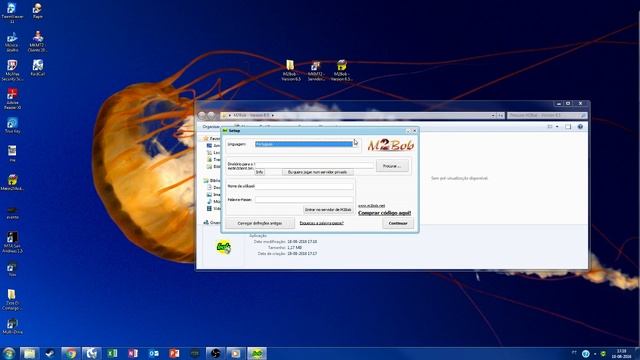Open Google Chrome from taskbar
640x360 pixels.
[71, 353]
